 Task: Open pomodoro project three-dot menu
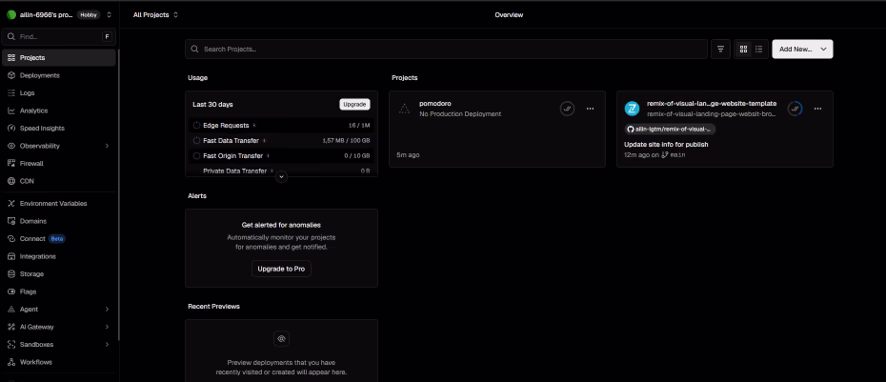[x=590, y=108]
